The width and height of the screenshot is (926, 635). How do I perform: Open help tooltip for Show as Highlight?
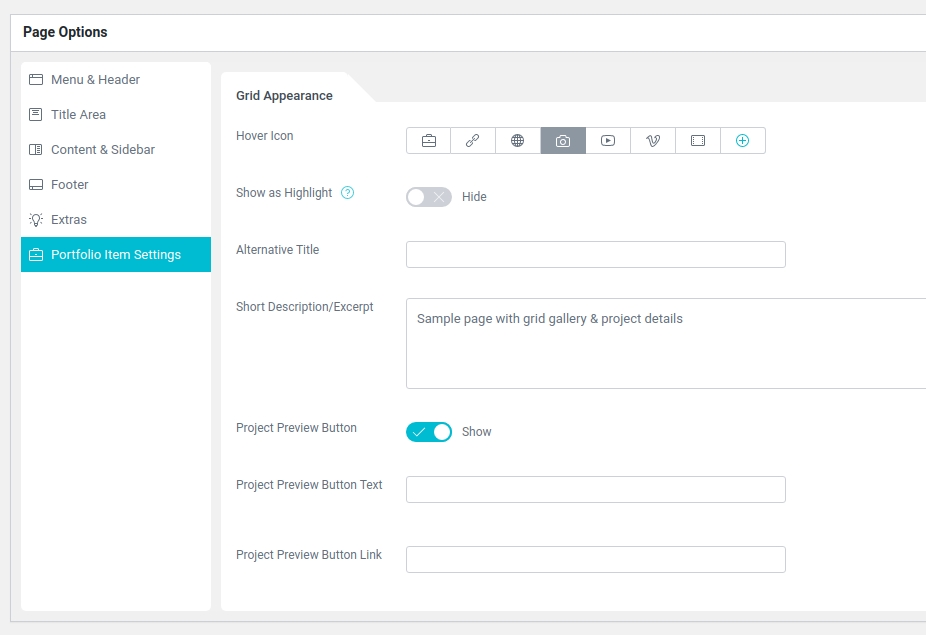(x=348, y=193)
